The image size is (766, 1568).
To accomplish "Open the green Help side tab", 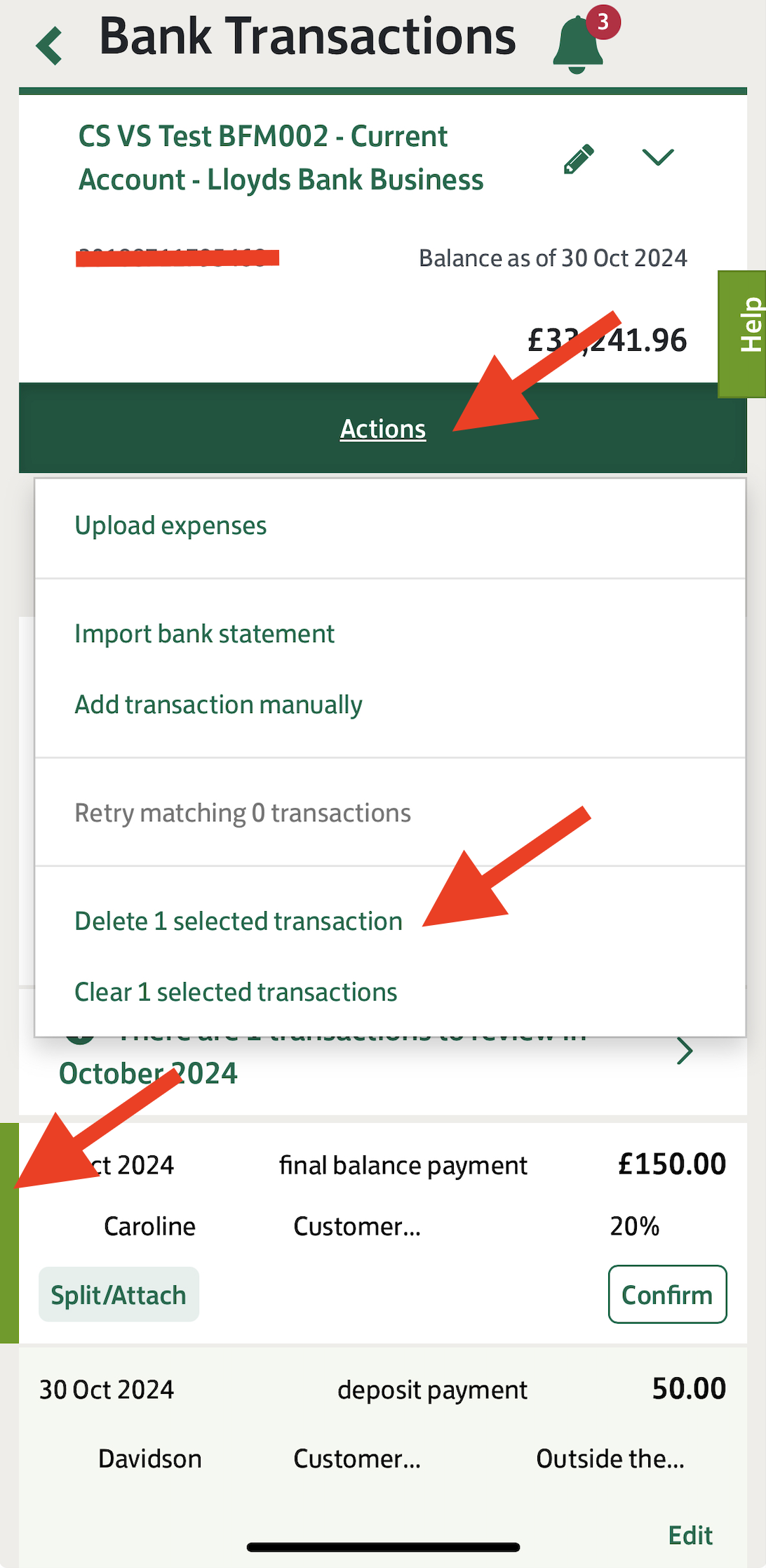I will (x=743, y=334).
